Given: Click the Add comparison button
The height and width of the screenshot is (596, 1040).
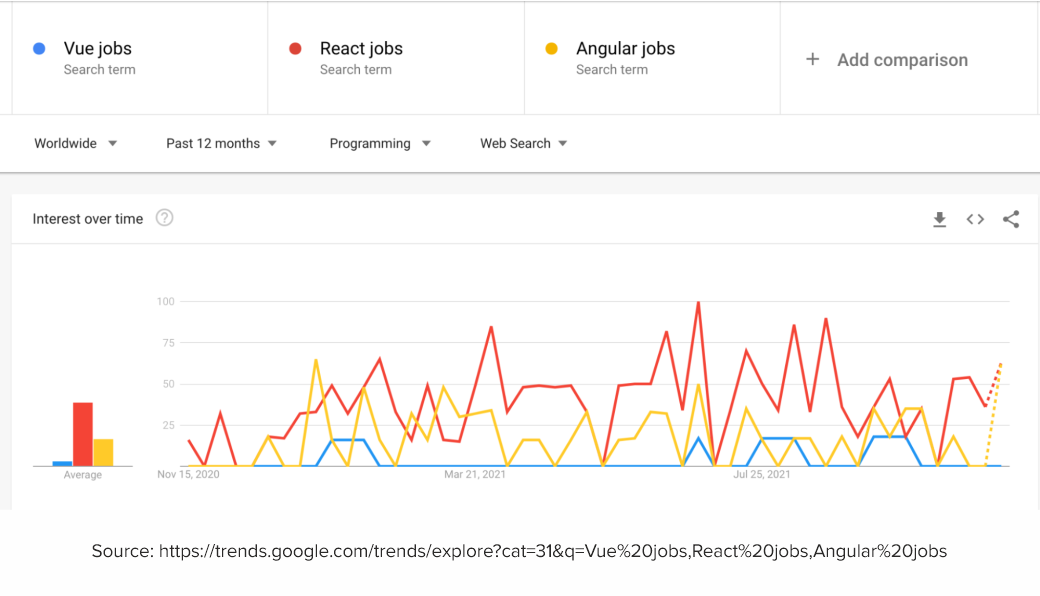Looking at the screenshot, I should [x=887, y=60].
